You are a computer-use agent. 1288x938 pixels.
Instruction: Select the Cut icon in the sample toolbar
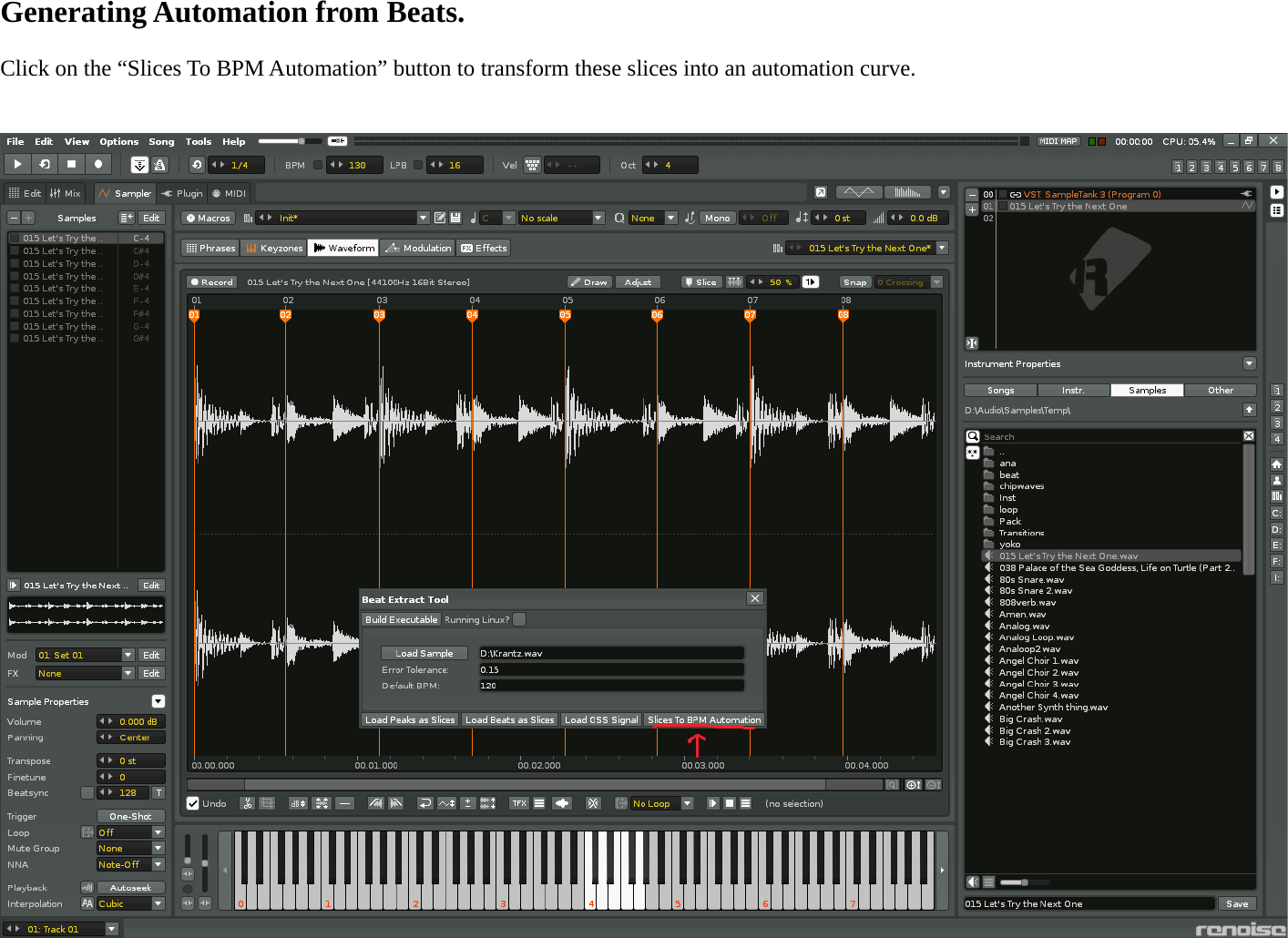click(x=248, y=803)
